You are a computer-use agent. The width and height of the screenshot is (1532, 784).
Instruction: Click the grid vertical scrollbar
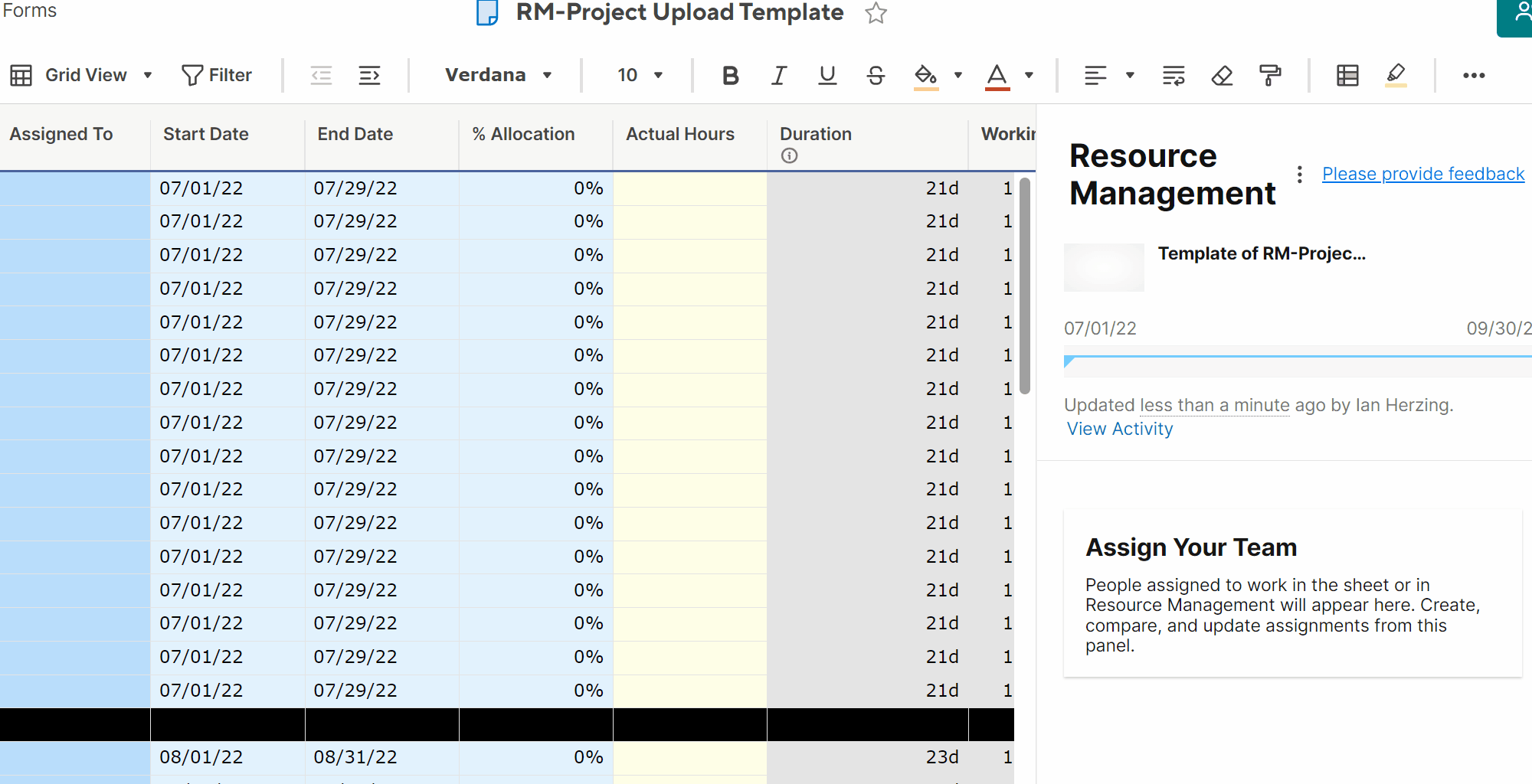1025,285
